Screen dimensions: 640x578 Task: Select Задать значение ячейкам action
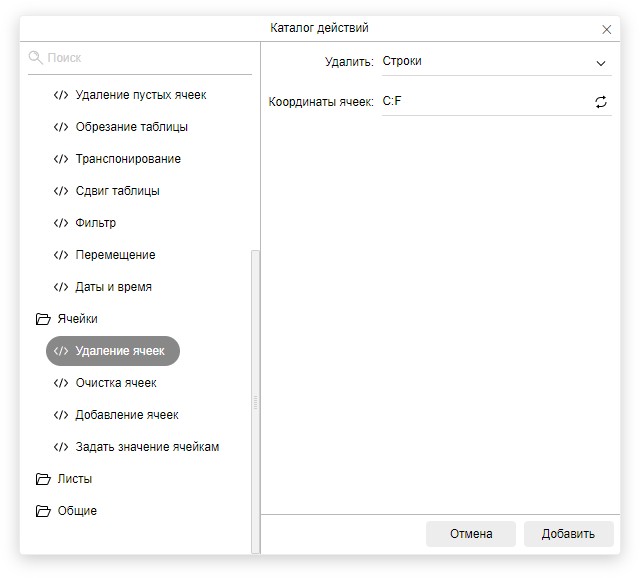[147, 447]
